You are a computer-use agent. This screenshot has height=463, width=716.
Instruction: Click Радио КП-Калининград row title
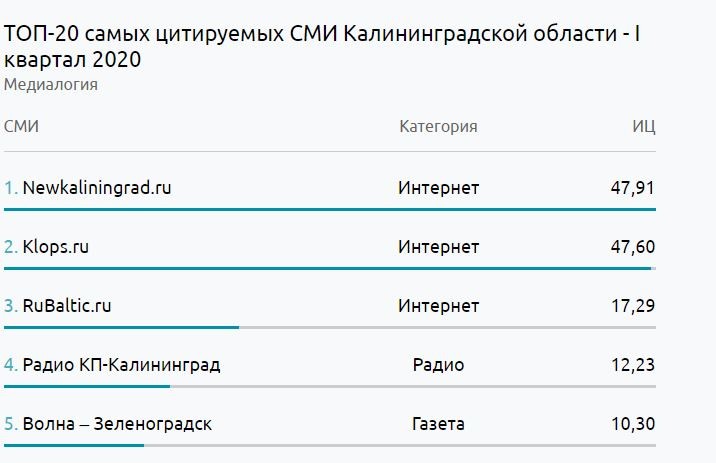click(x=121, y=365)
